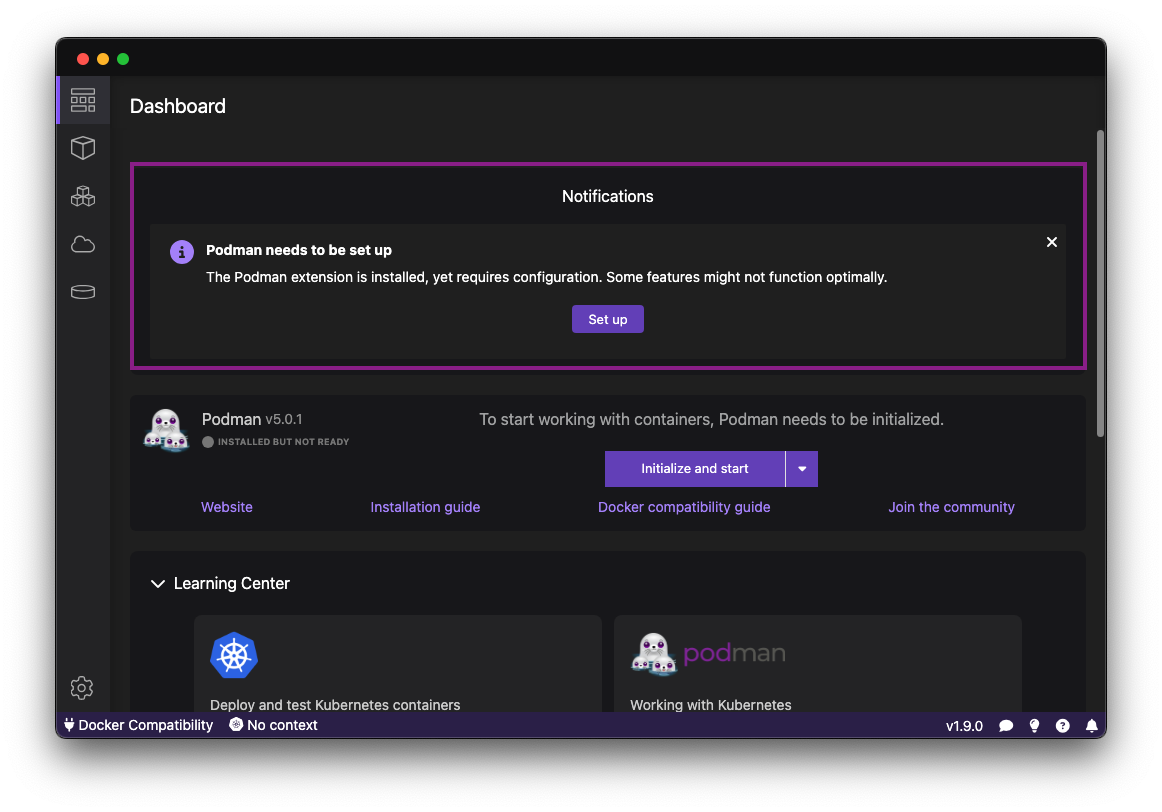Collapse the Learning Center section
Image resolution: width=1162 pixels, height=812 pixels.
coord(157,584)
